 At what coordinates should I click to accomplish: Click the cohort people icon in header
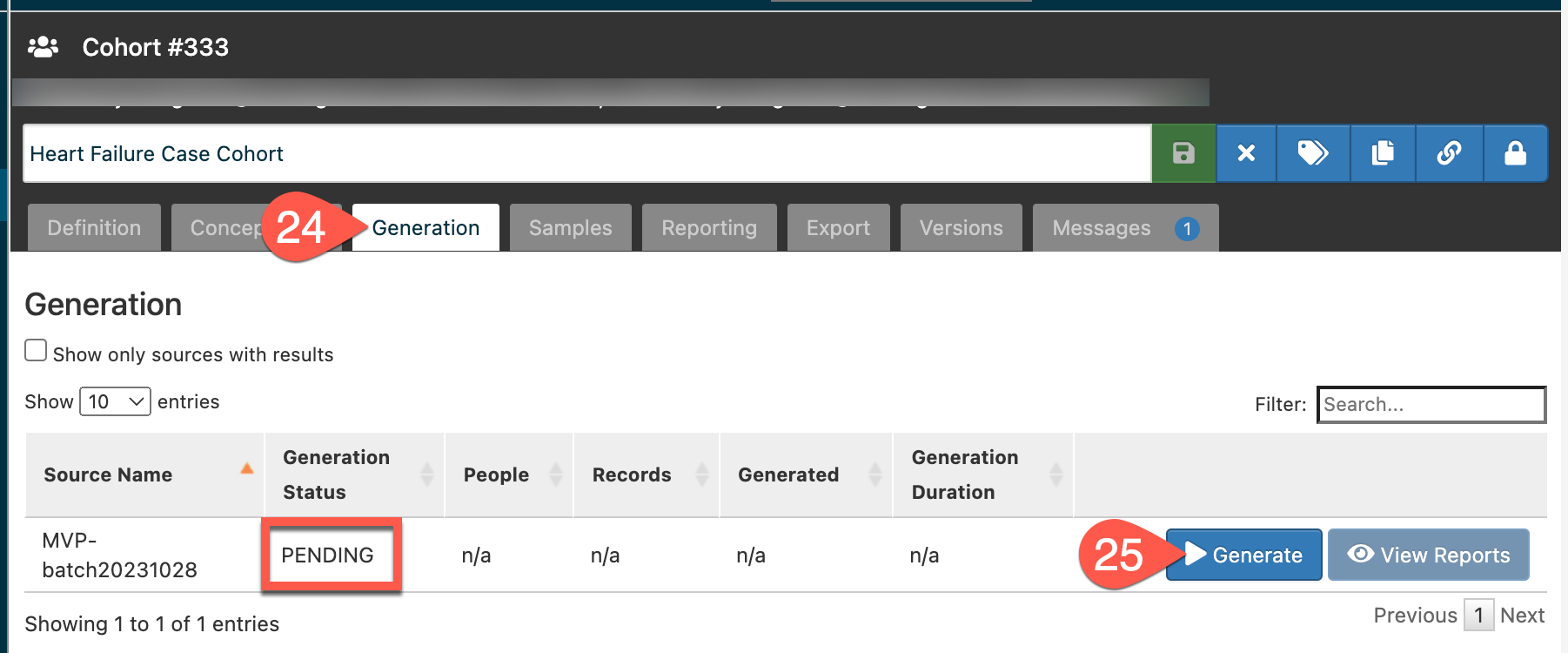click(43, 47)
